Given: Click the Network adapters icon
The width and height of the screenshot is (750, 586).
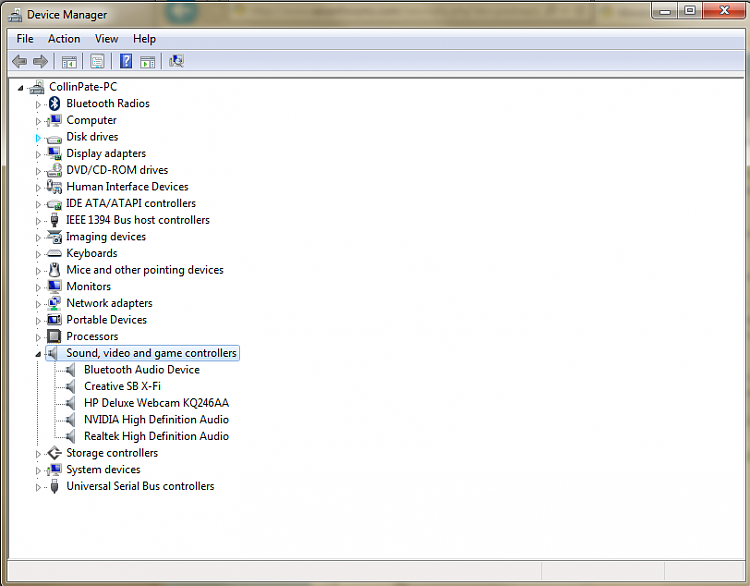Looking at the screenshot, I should tap(55, 303).
